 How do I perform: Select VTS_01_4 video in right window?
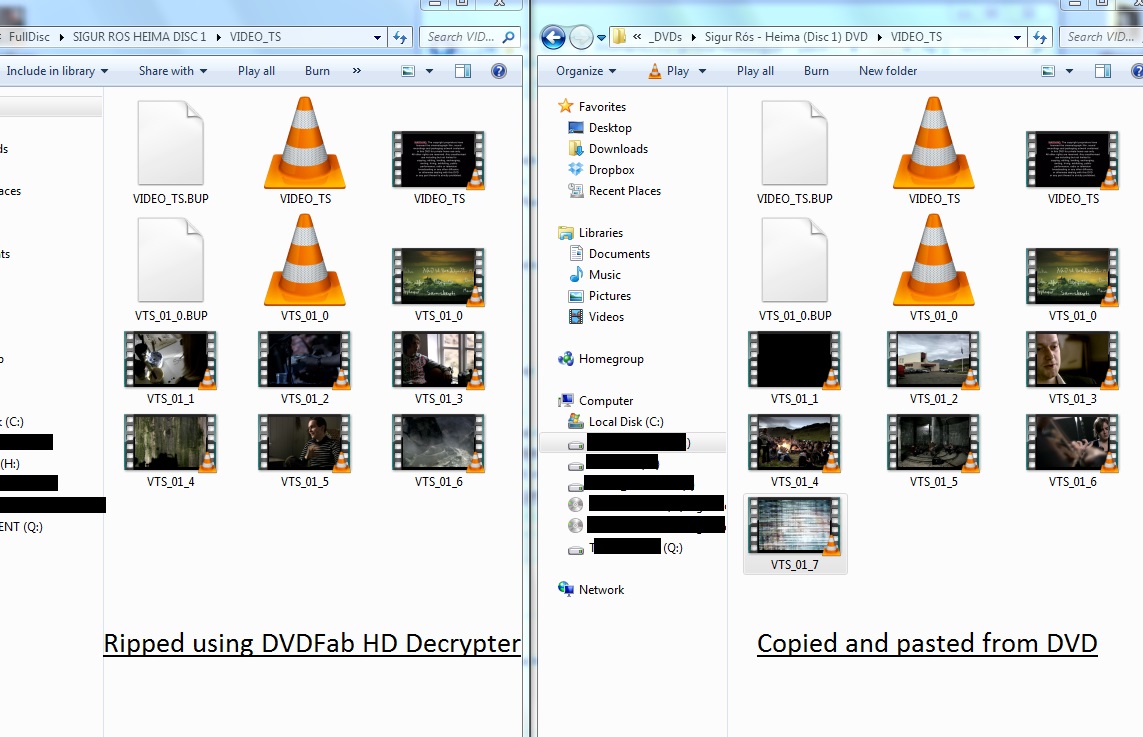tap(795, 452)
